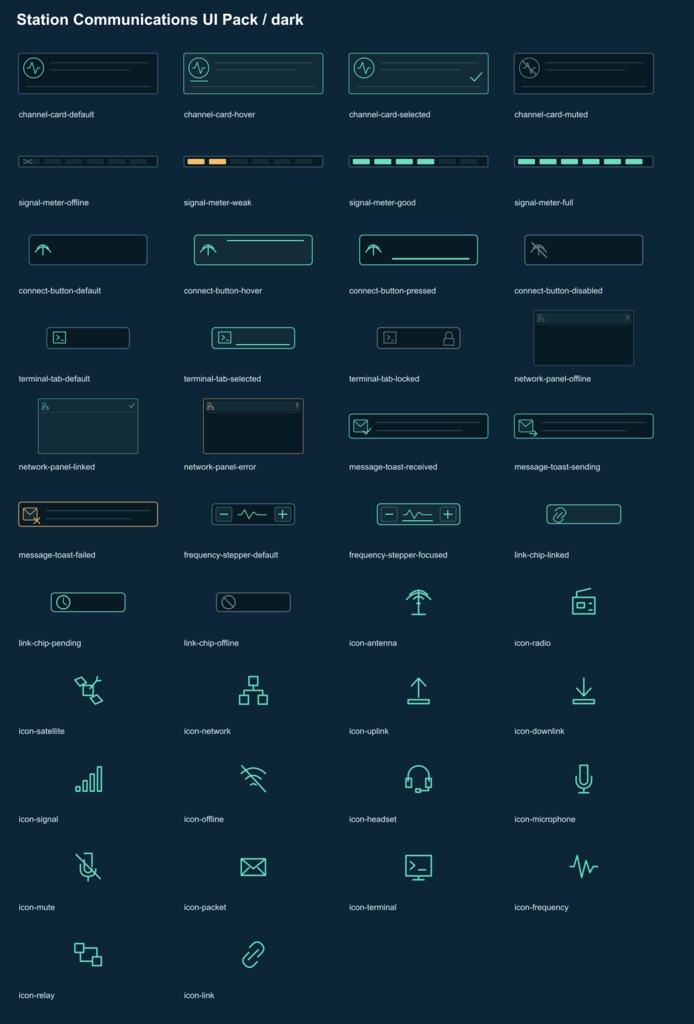The image size is (694, 1024).
Task: Click the signal-meter-full bar
Action: [x=584, y=161]
